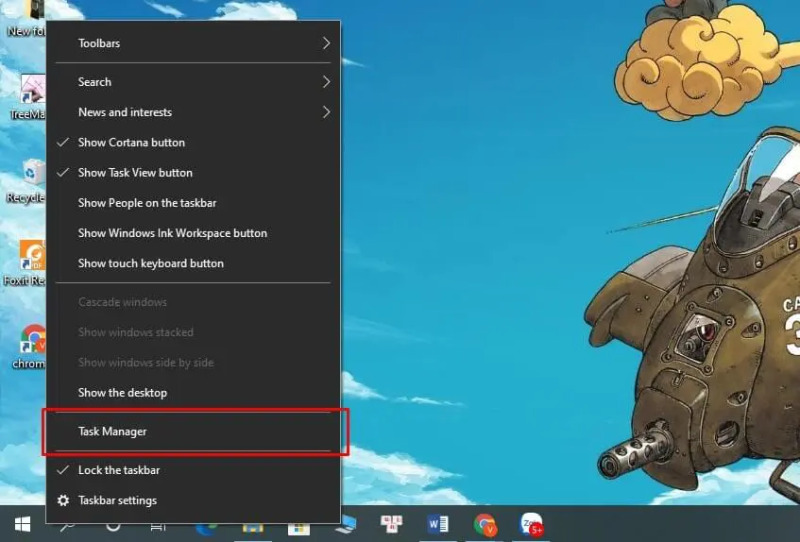Open the Windows Start button

(x=22, y=524)
